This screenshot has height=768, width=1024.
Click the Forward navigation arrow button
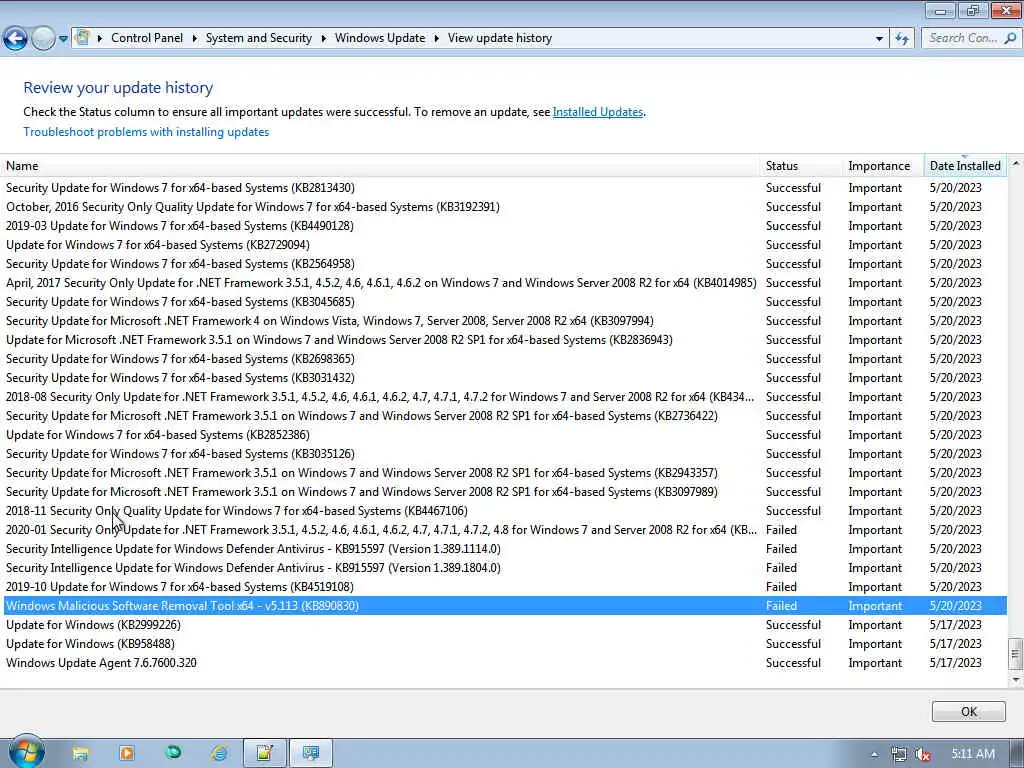pyautogui.click(x=43, y=39)
